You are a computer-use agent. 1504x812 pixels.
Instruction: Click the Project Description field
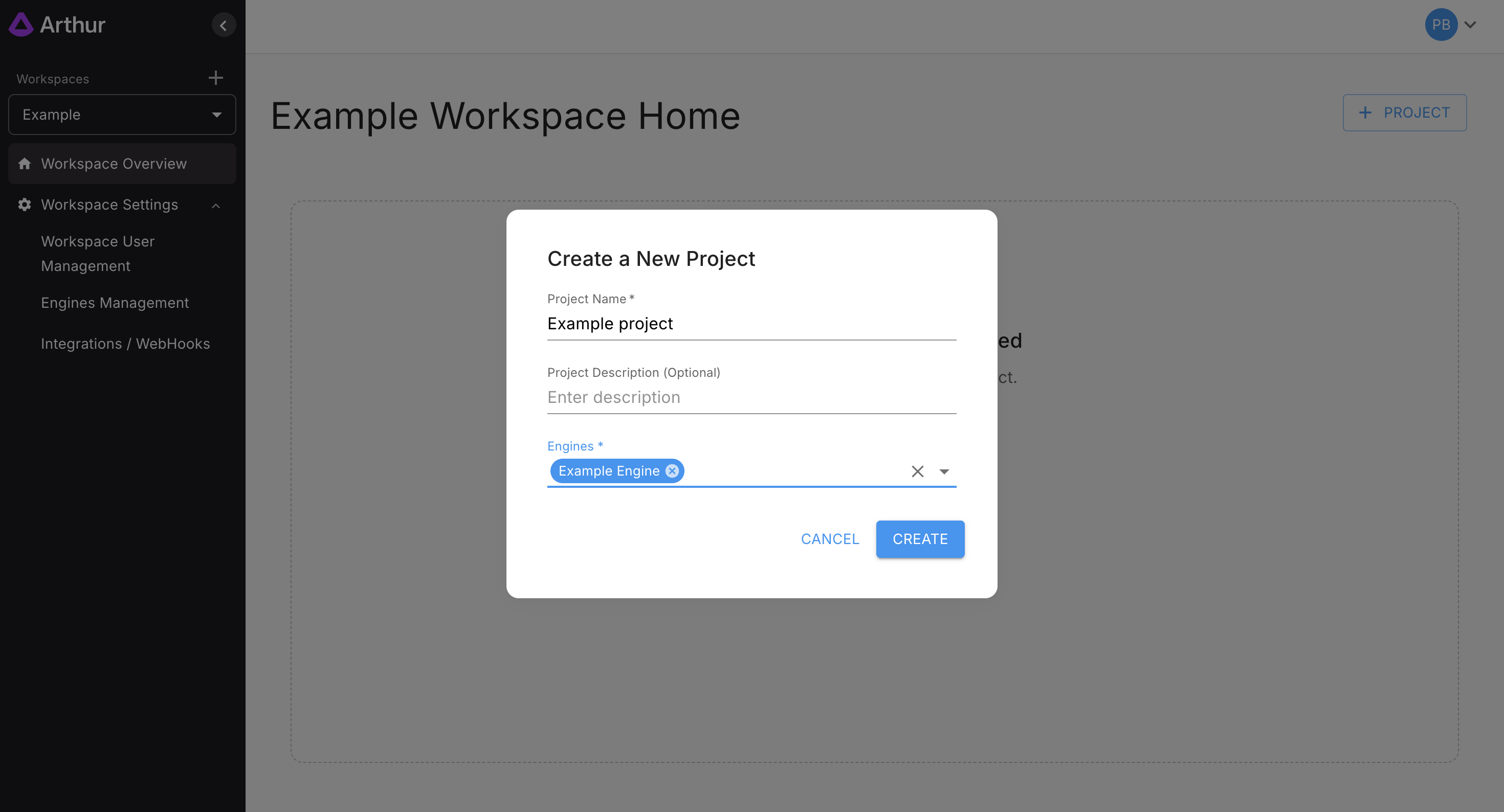(751, 397)
